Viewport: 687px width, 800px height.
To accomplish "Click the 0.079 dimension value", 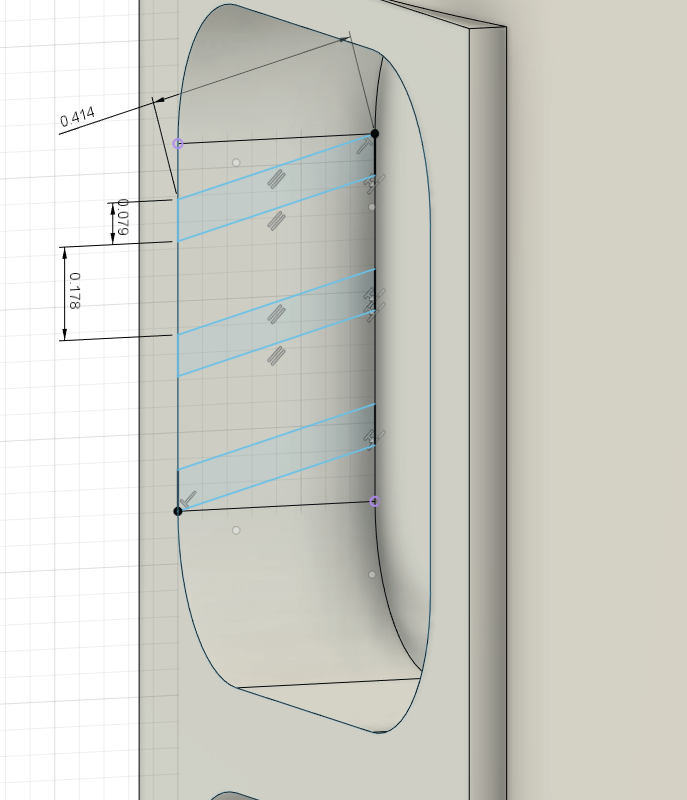I will 122,217.
